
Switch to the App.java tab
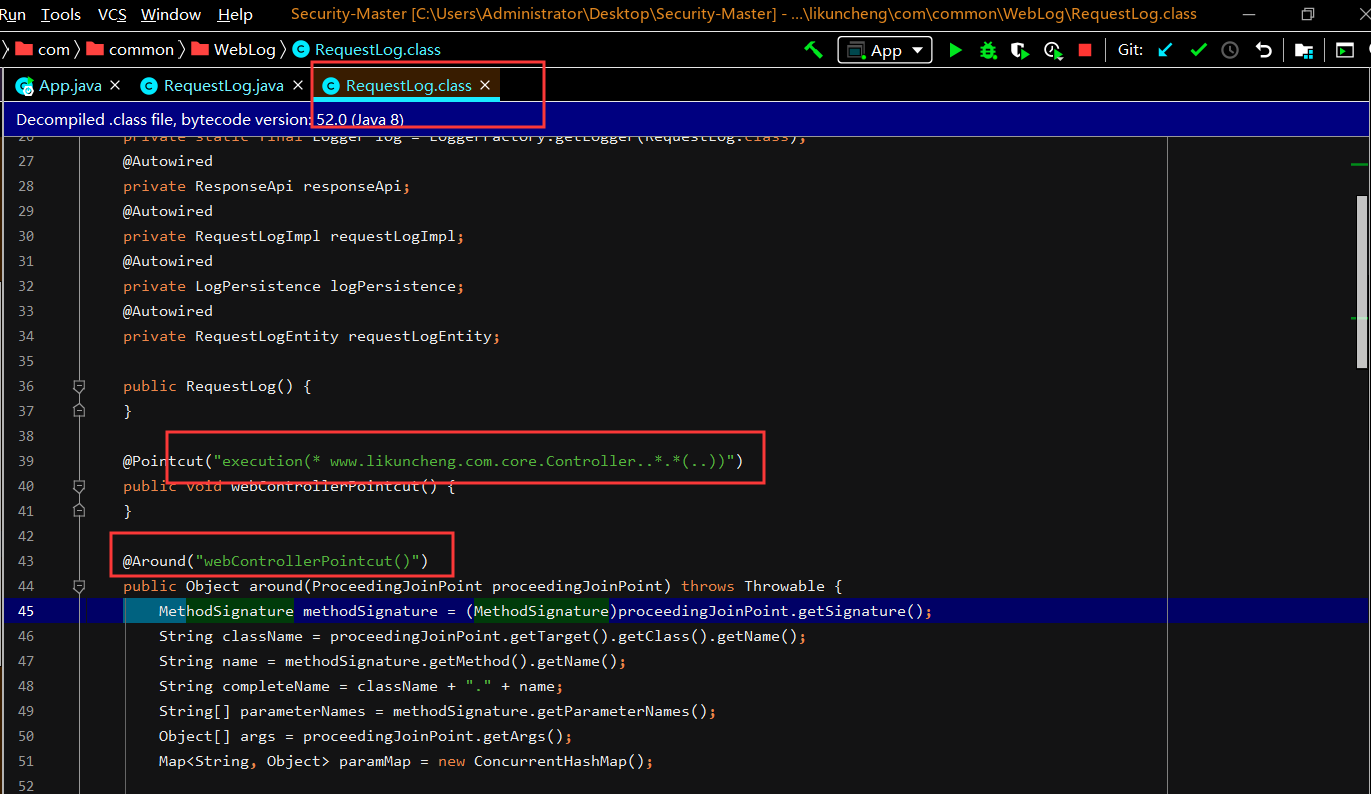point(70,86)
